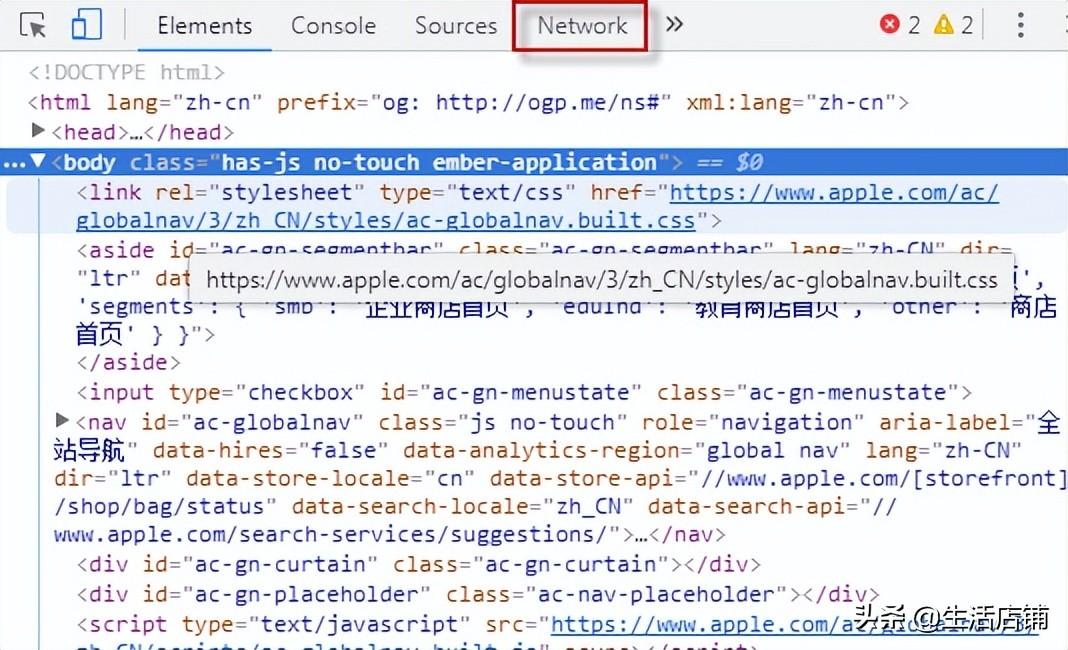
Task: Activate the inspect element picker icon
Action: pos(33,25)
